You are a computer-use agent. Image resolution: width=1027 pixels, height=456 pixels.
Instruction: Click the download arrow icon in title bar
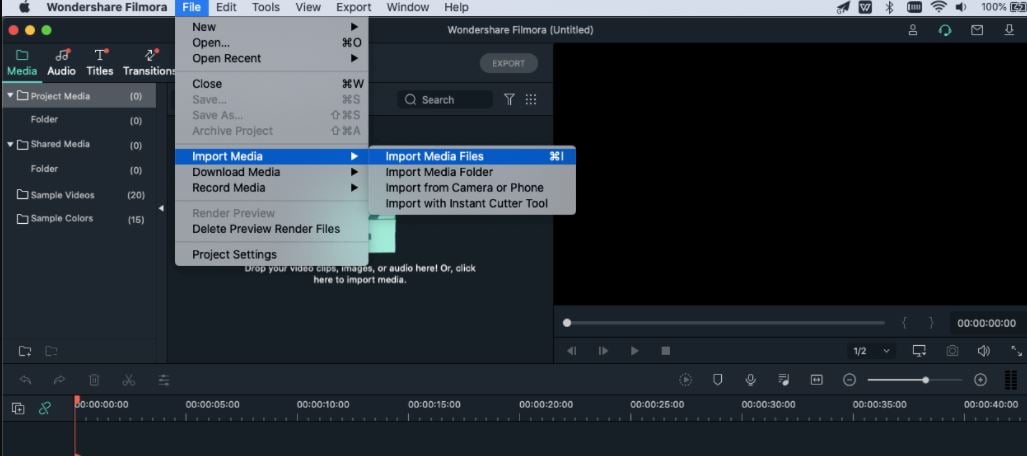[x=1009, y=30]
